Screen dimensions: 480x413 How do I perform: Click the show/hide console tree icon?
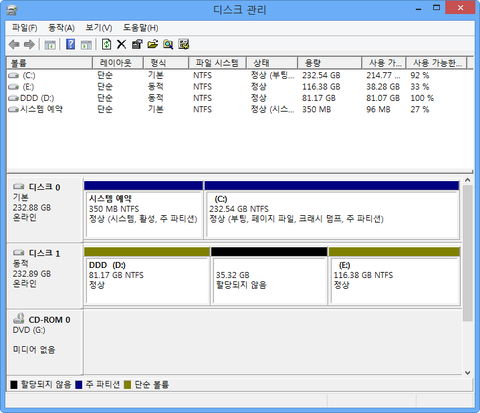point(50,44)
